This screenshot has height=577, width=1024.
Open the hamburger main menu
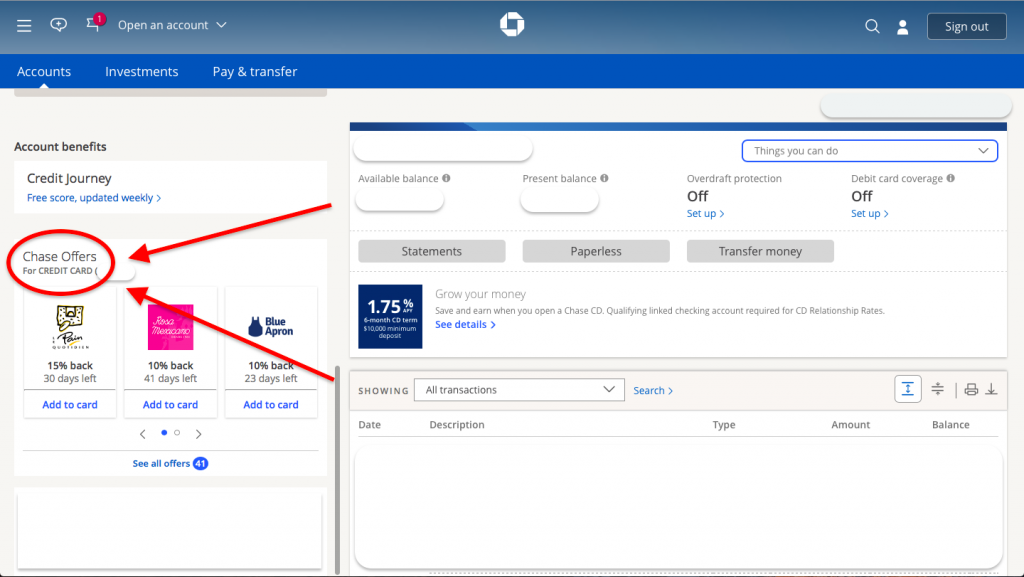click(24, 25)
